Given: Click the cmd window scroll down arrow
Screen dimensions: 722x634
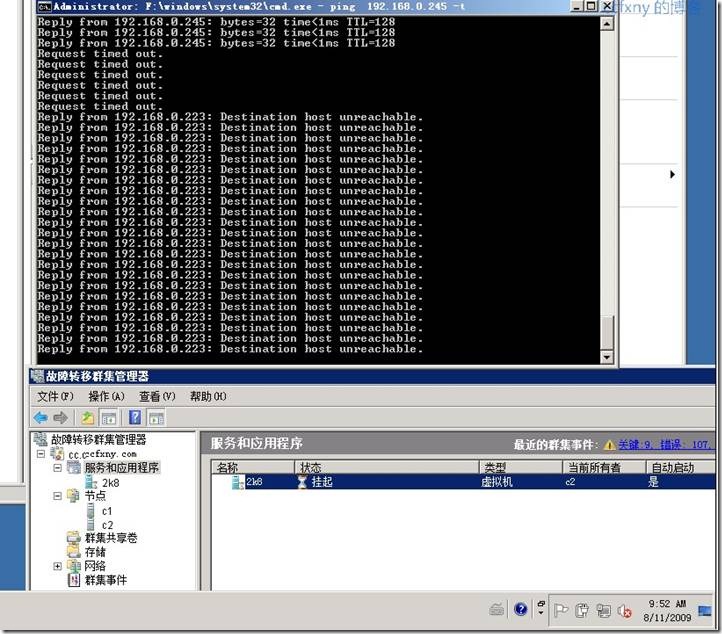Looking at the screenshot, I should click(x=607, y=357).
